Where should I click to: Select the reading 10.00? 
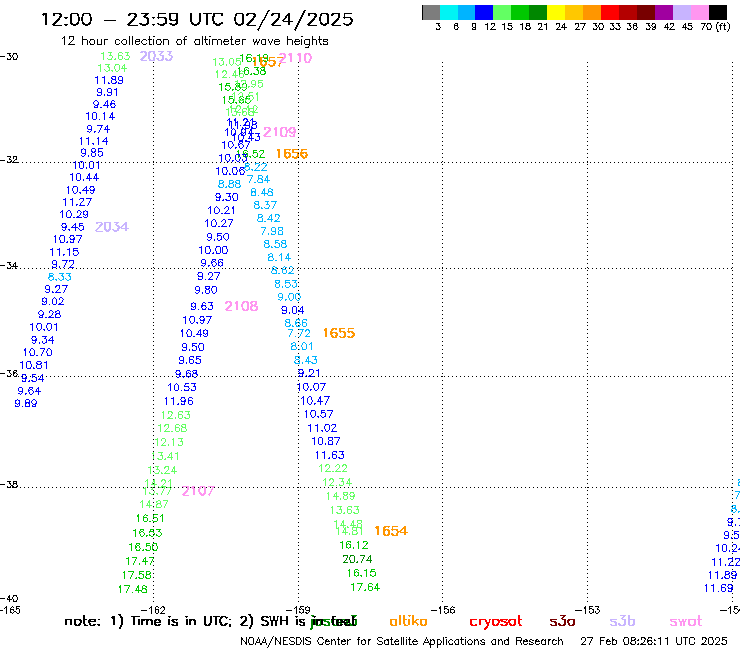213,250
